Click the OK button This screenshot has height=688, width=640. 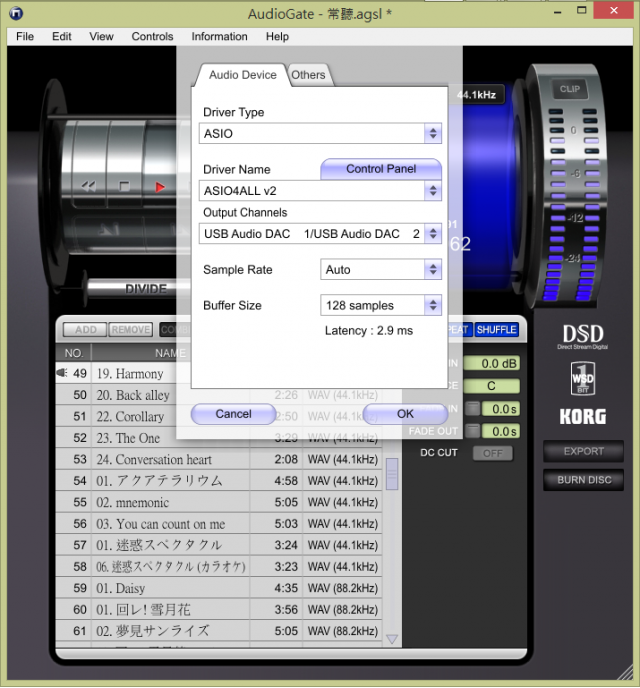click(405, 414)
